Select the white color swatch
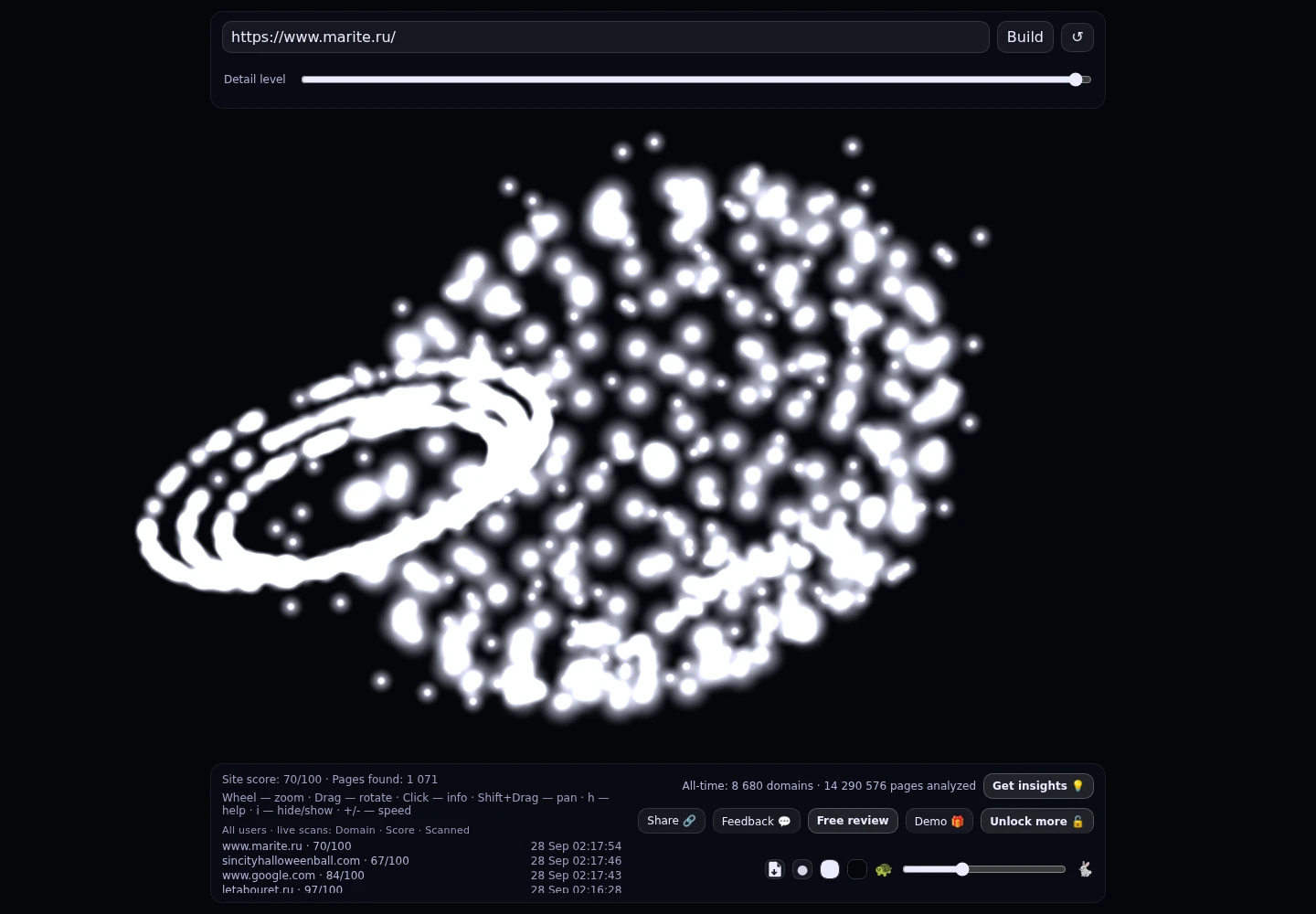The height and width of the screenshot is (914, 1316). (x=830, y=869)
